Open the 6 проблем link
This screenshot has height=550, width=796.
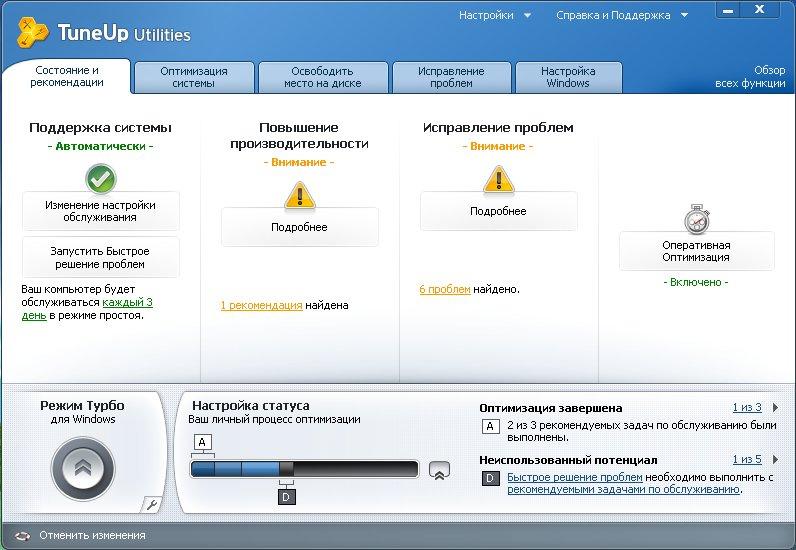coord(444,289)
